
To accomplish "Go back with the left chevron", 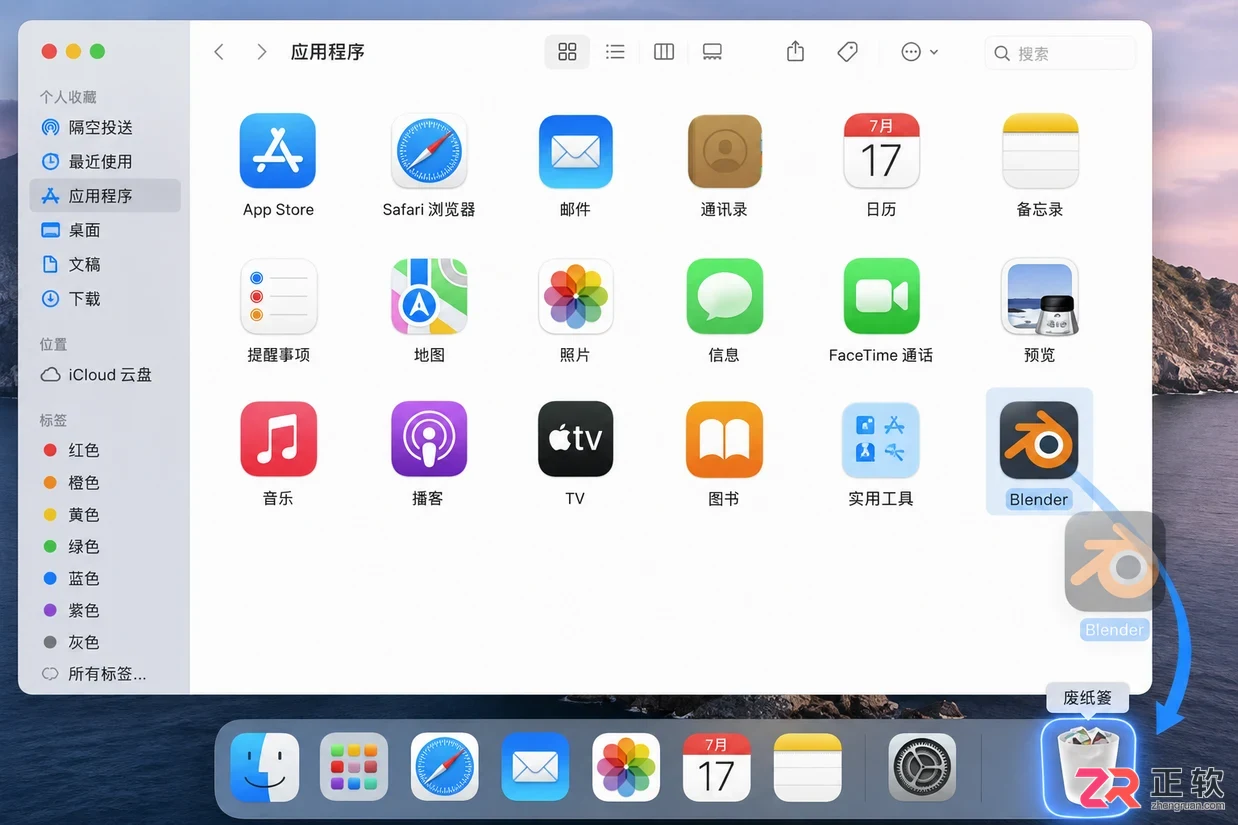I will pyautogui.click(x=219, y=52).
